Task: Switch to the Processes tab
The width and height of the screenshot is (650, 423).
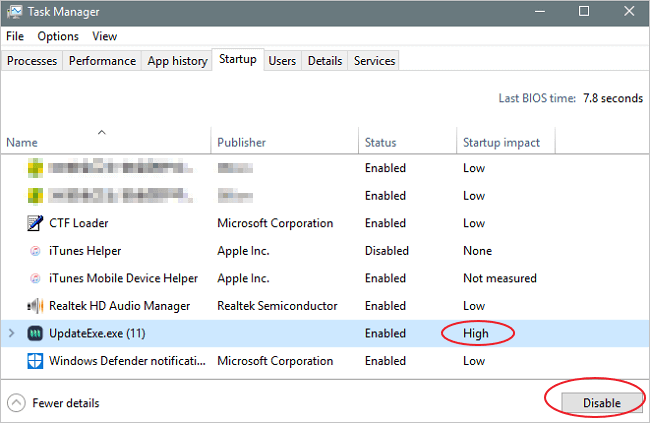Action: point(32,61)
